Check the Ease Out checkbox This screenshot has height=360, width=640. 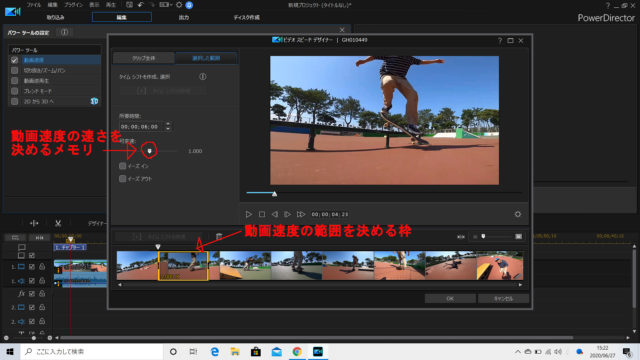pos(122,178)
